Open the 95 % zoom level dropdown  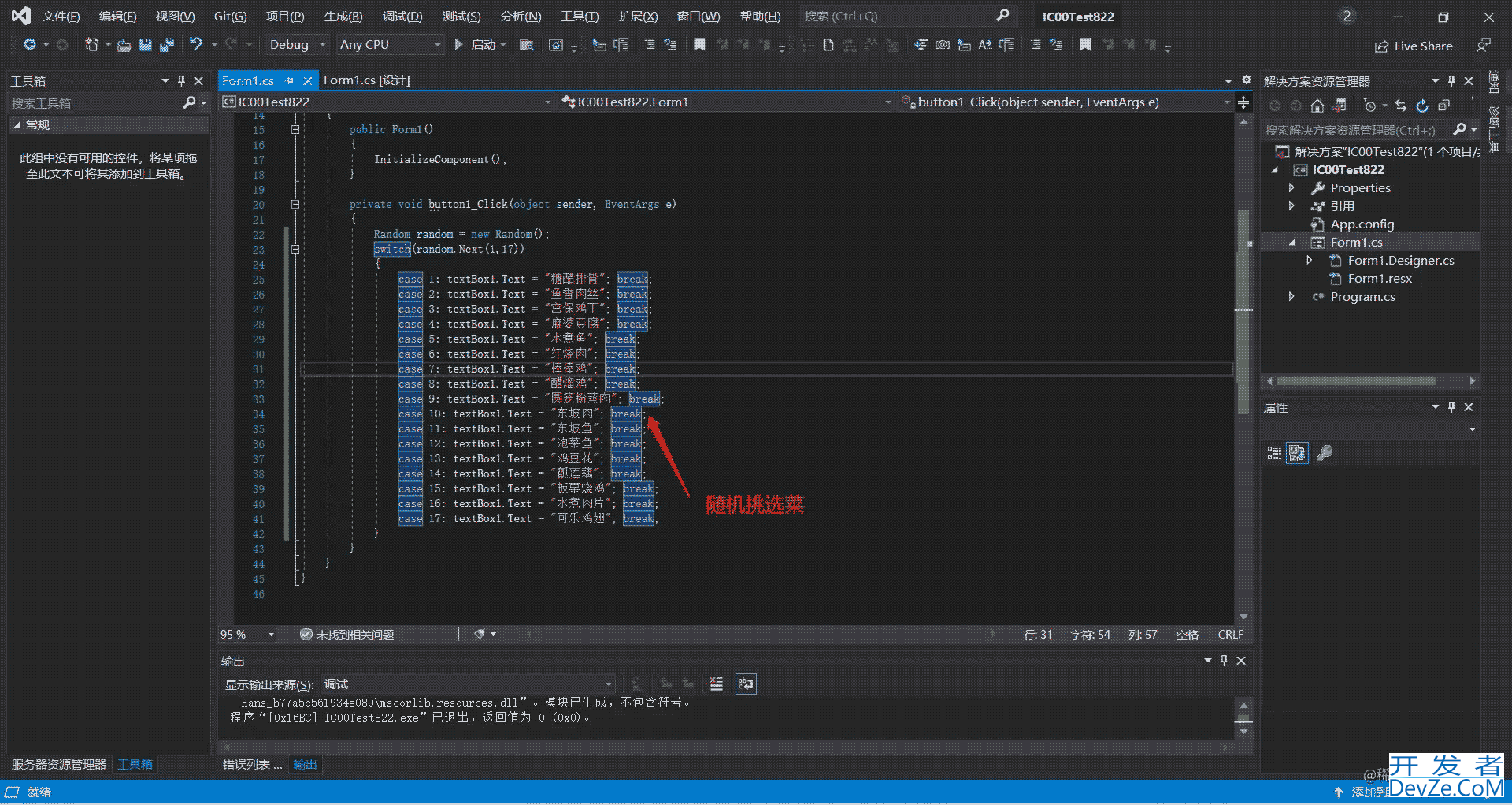point(248,634)
